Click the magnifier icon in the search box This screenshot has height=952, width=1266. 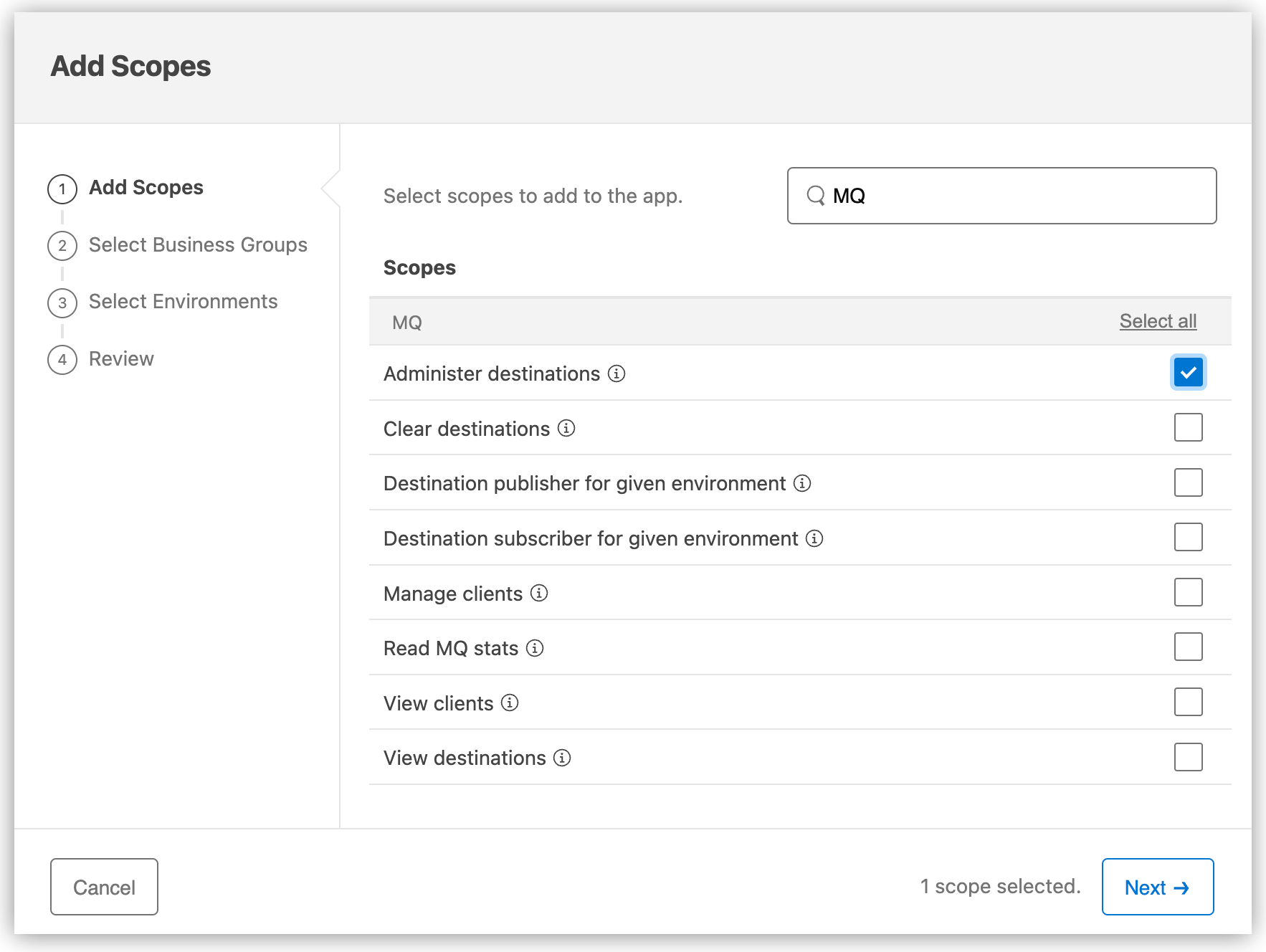point(816,195)
